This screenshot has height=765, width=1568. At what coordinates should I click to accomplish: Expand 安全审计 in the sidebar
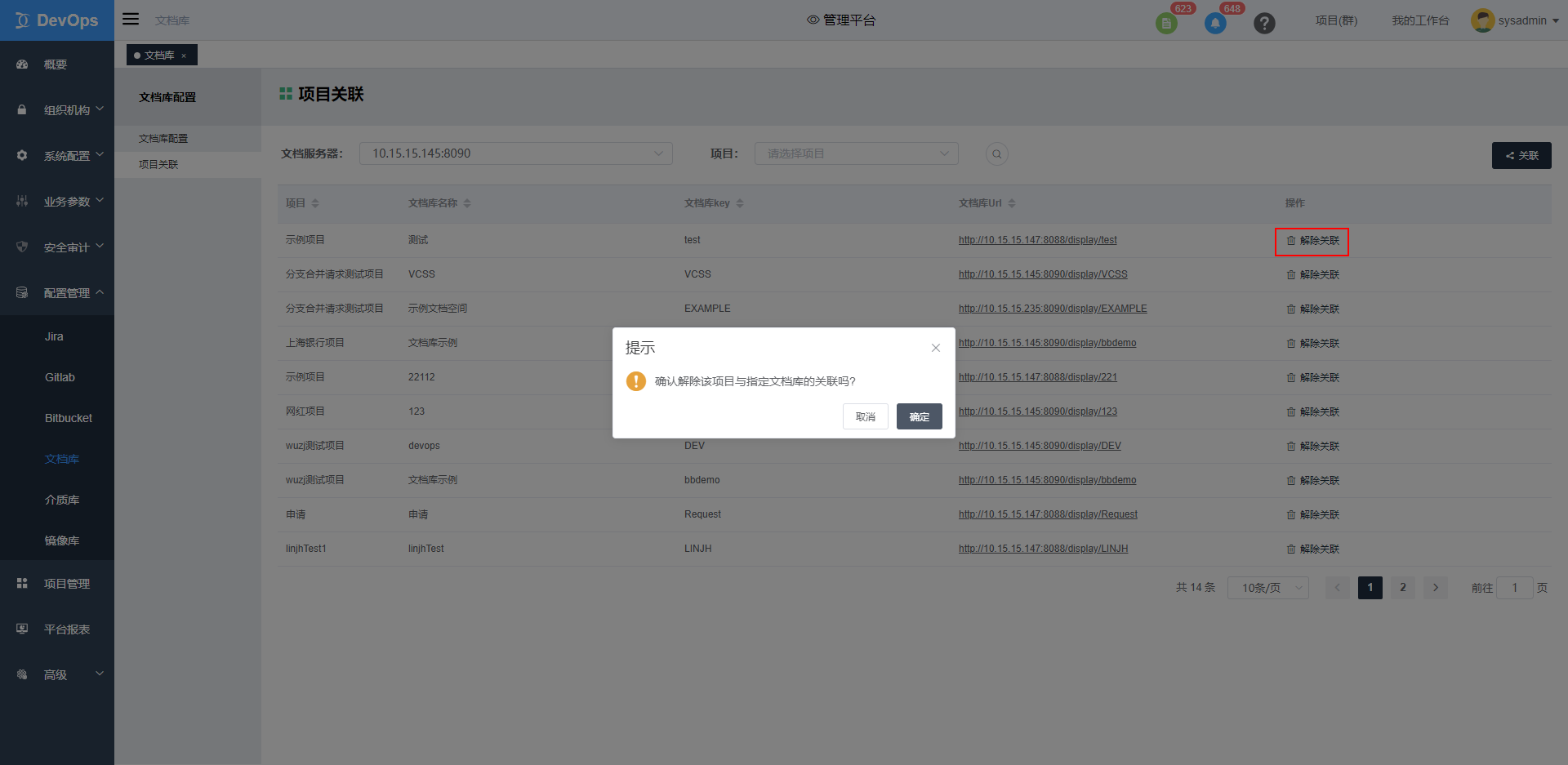(x=57, y=247)
